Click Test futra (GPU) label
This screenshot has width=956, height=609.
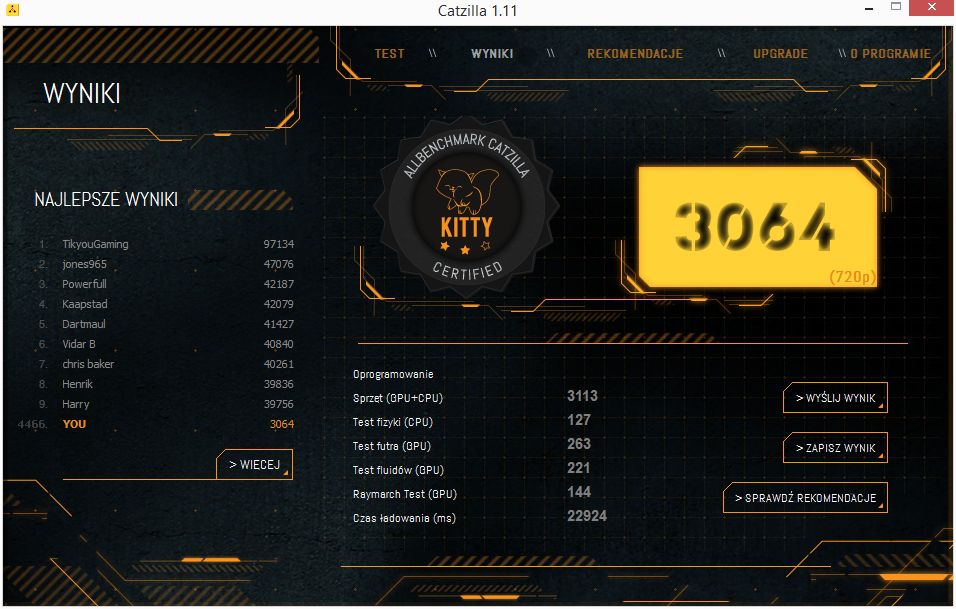click(391, 446)
